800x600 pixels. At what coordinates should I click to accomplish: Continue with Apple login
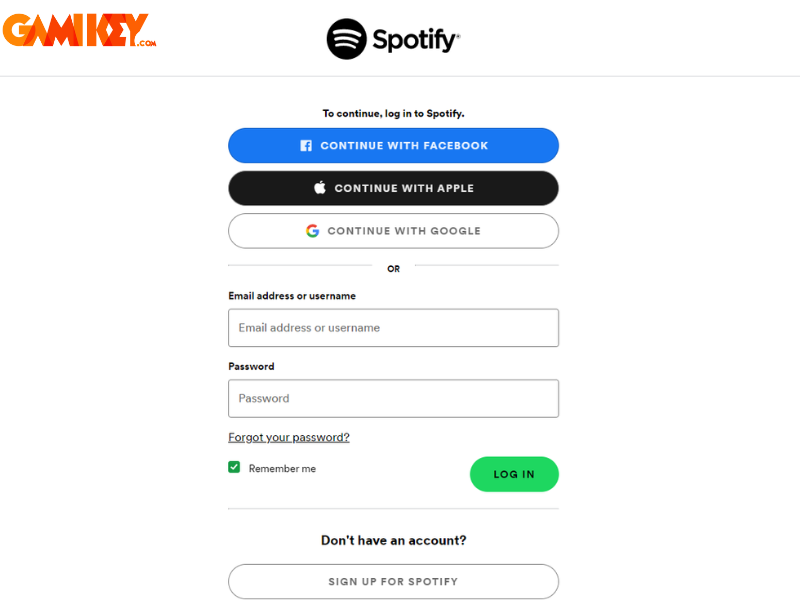(393, 188)
